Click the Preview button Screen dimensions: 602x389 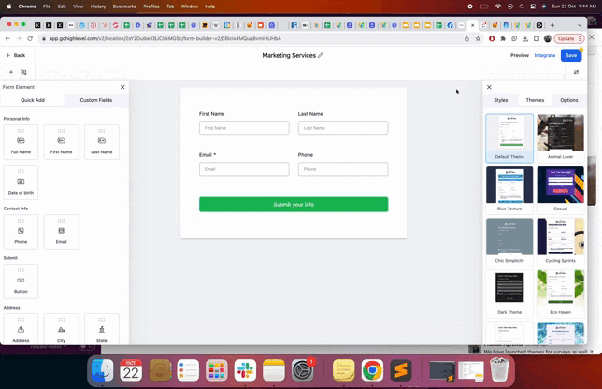coord(519,55)
